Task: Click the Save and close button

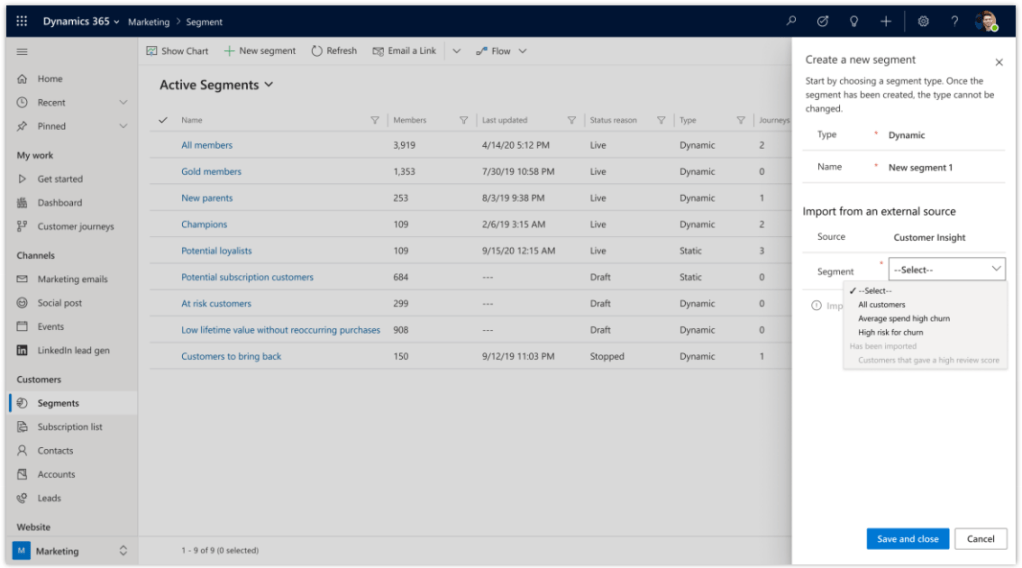Action: [907, 539]
